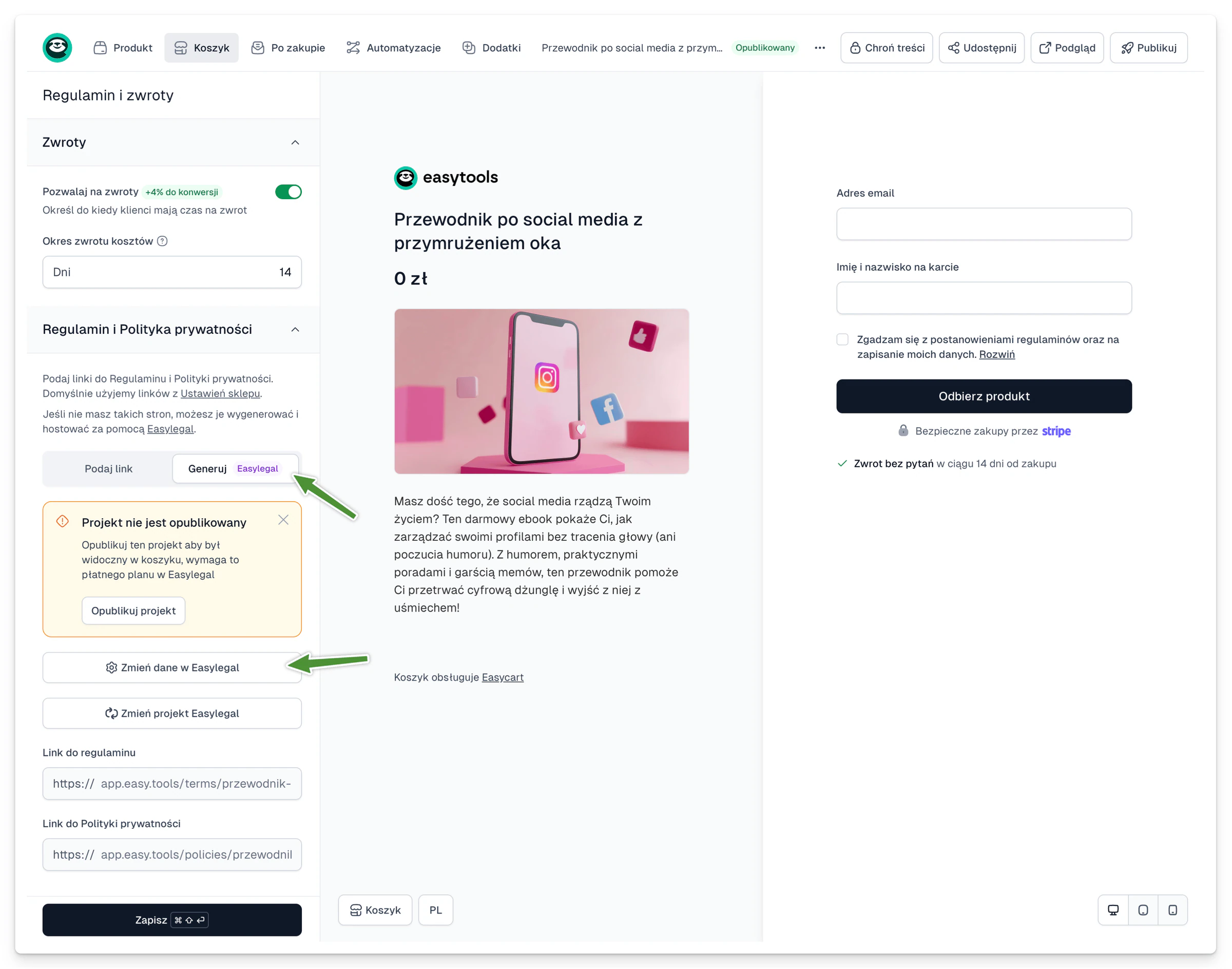Select the Koszyk tab in the top navigation
Viewport: 1232px width, 969px height.
tap(201, 48)
